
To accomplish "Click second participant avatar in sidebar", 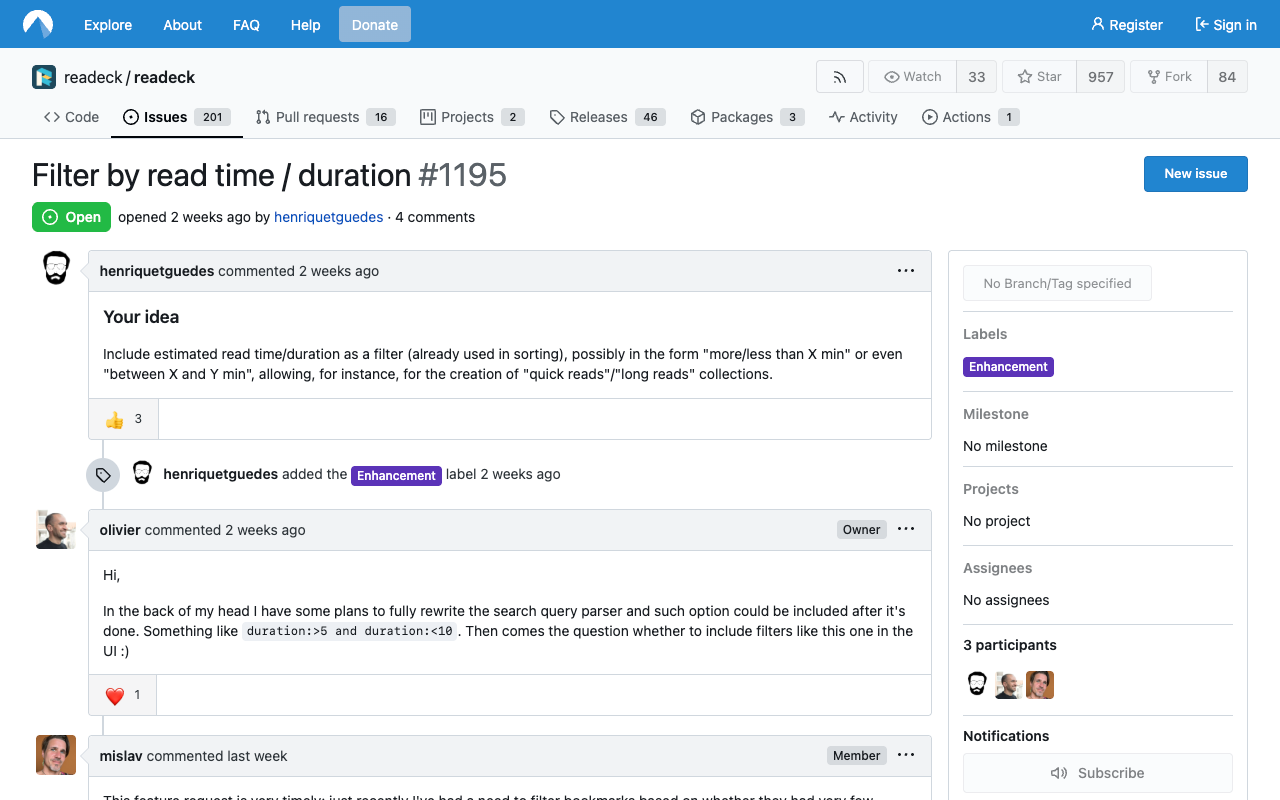I will [1008, 684].
